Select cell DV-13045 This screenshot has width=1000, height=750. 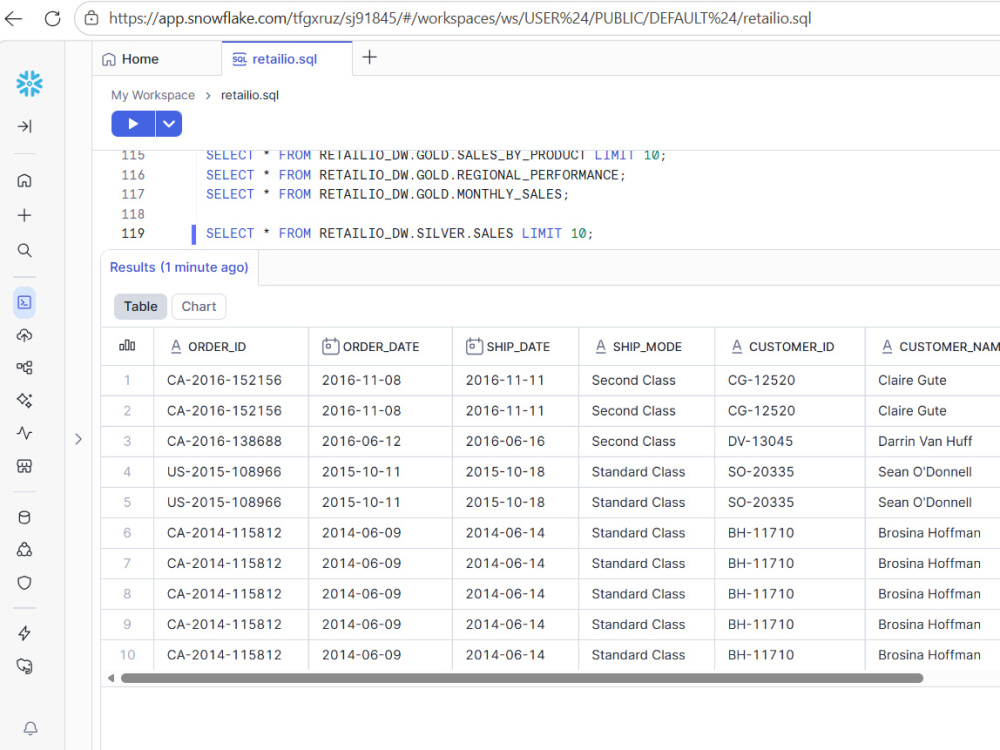[790, 441]
